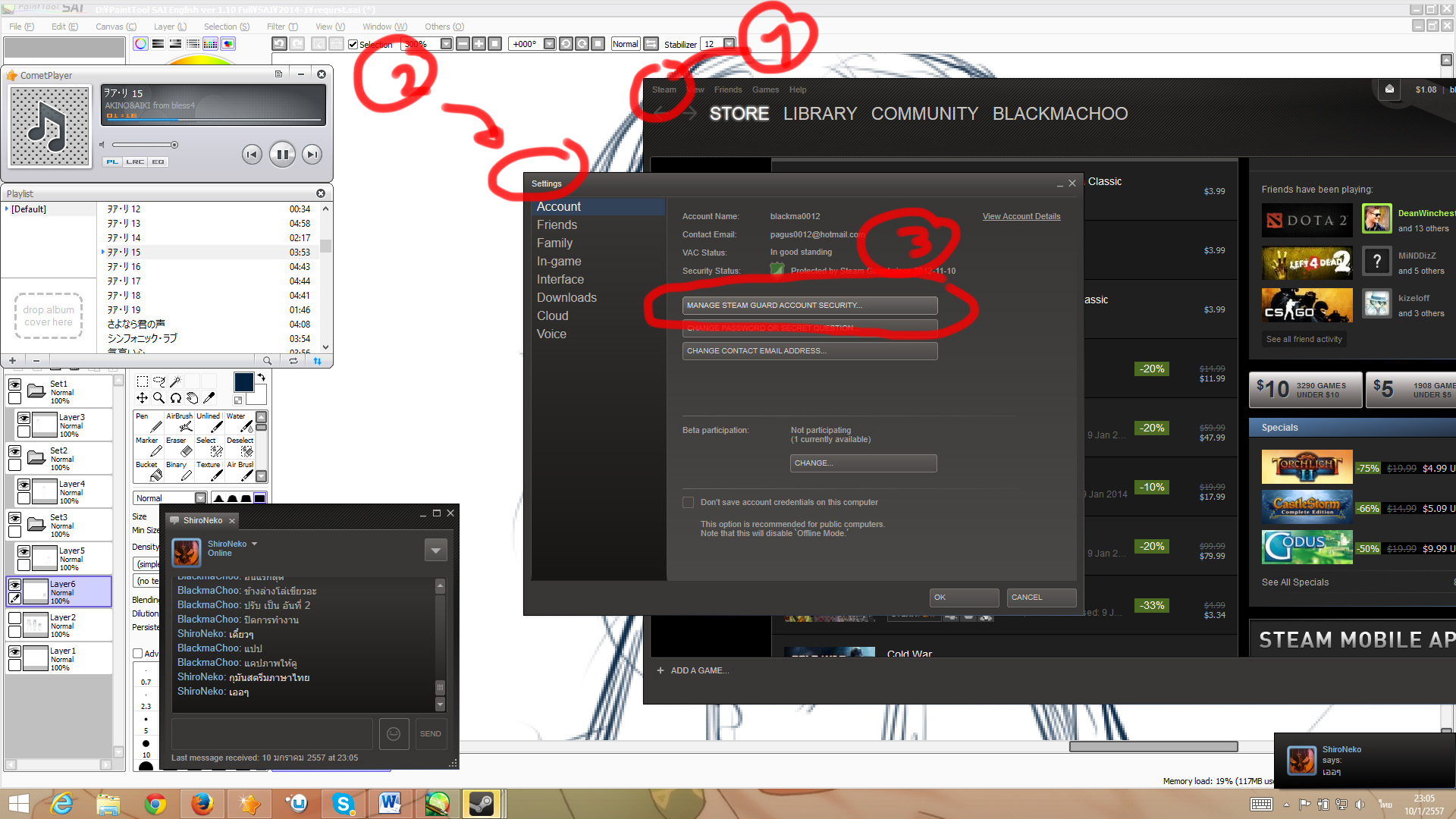
Task: Activate the eyedropper color picker tool
Action: point(209,397)
